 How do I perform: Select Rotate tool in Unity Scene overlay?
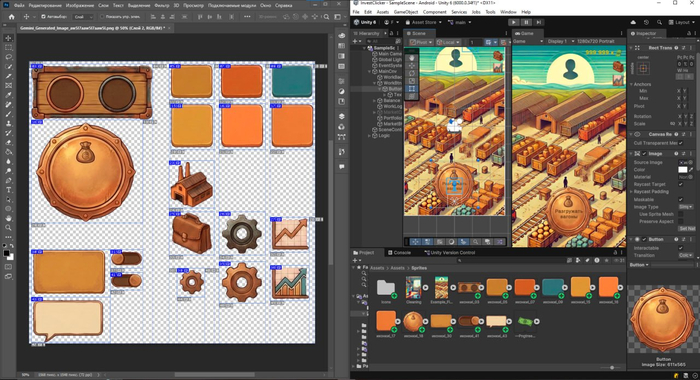[x=412, y=73]
